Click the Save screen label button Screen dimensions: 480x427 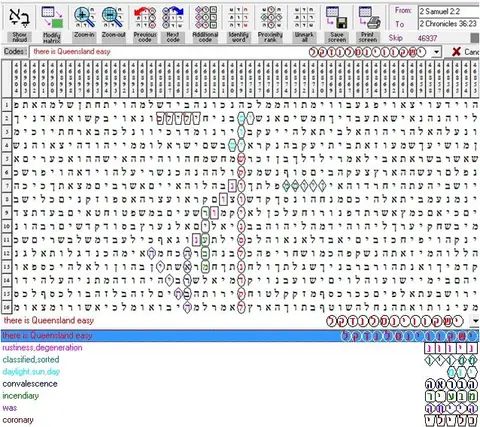tap(337, 37)
